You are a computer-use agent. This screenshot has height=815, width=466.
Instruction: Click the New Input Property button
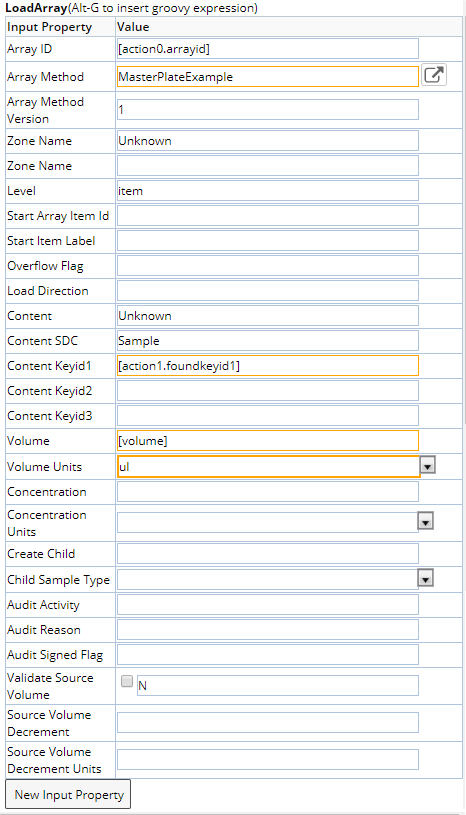click(68, 794)
